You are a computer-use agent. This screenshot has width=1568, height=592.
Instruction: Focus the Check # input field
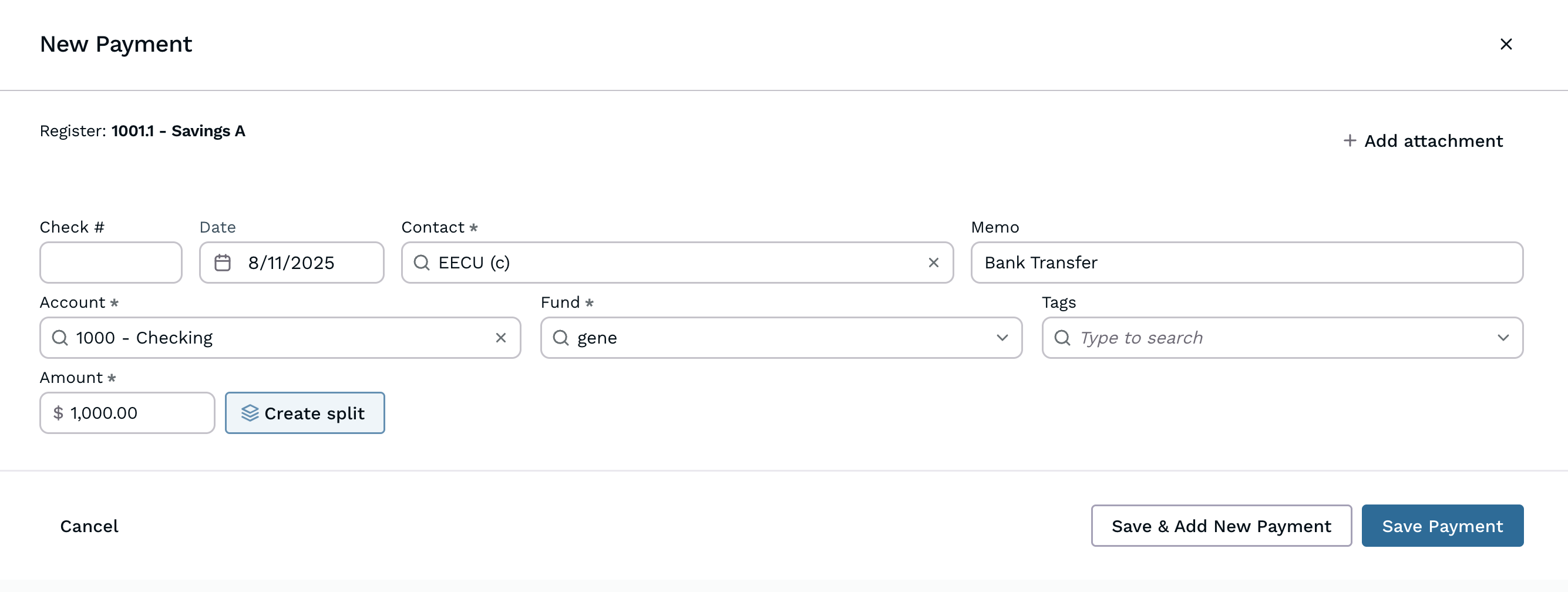111,263
